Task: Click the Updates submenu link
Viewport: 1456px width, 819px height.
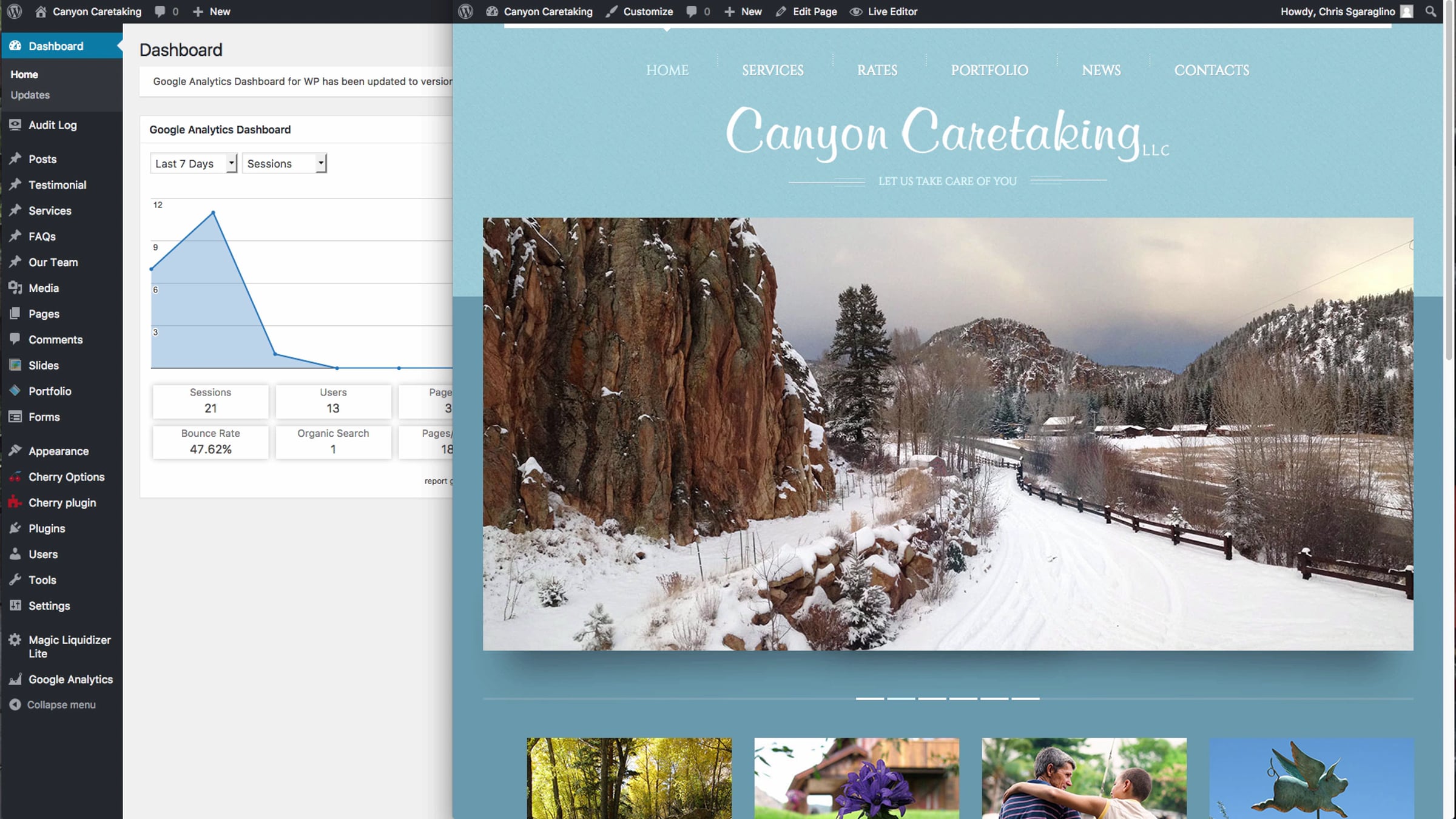Action: click(x=30, y=95)
